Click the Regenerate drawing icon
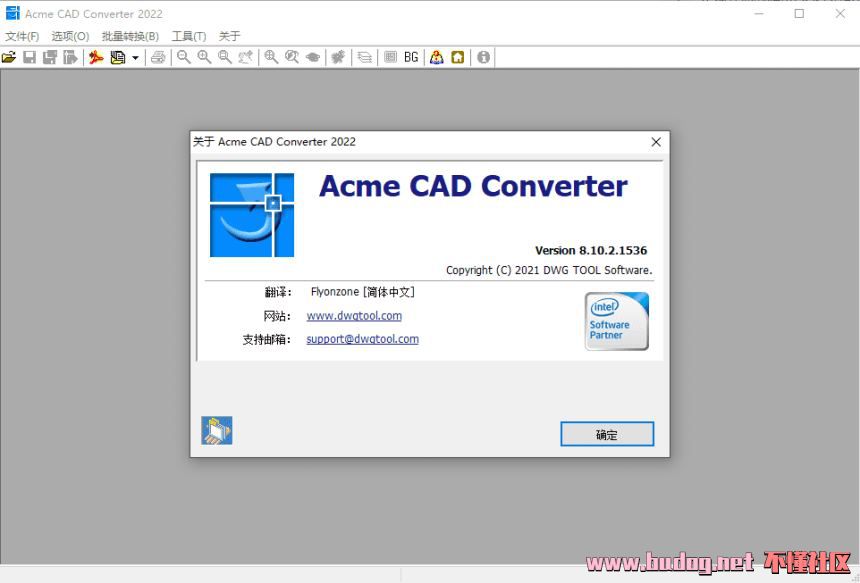The width and height of the screenshot is (860, 583). pyautogui.click(x=338, y=57)
